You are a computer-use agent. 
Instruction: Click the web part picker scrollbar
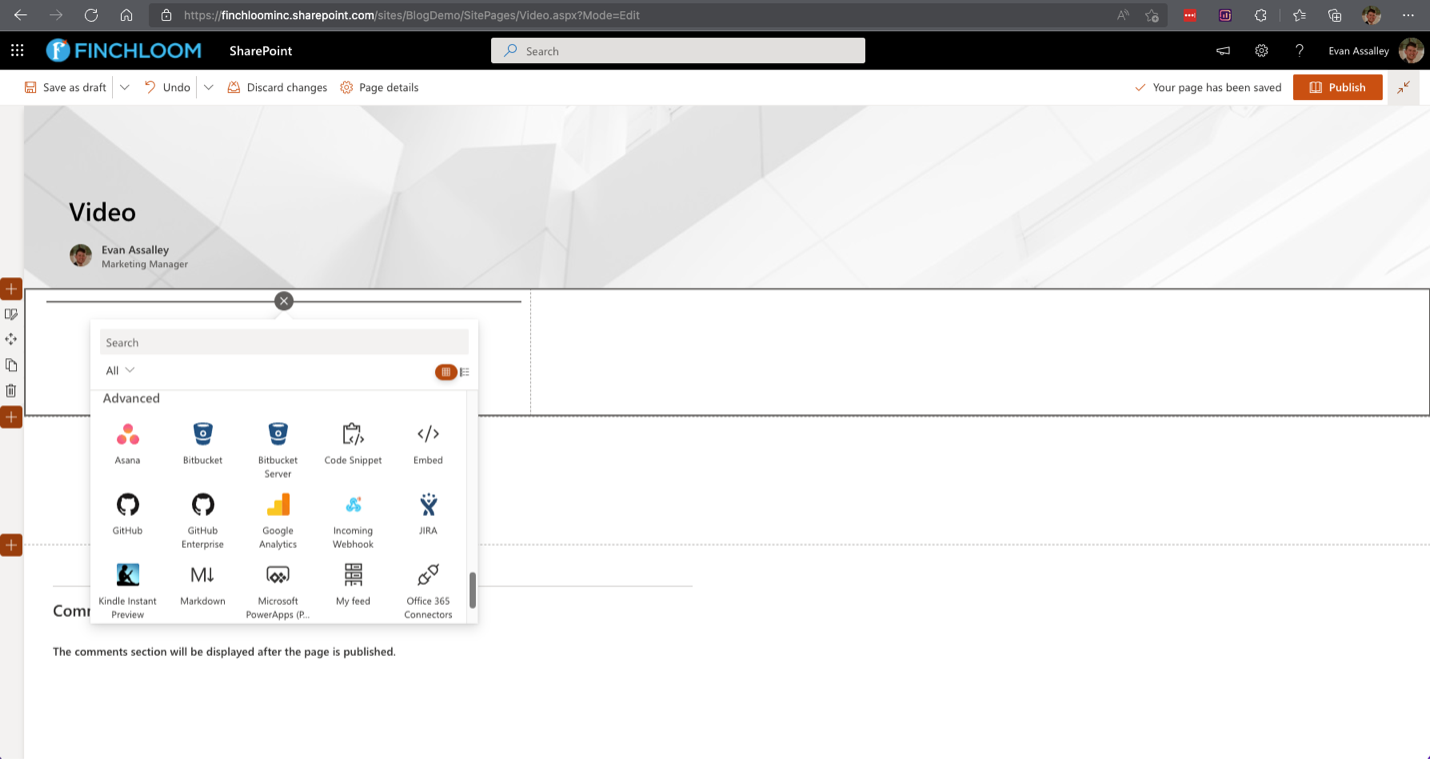tap(472, 590)
